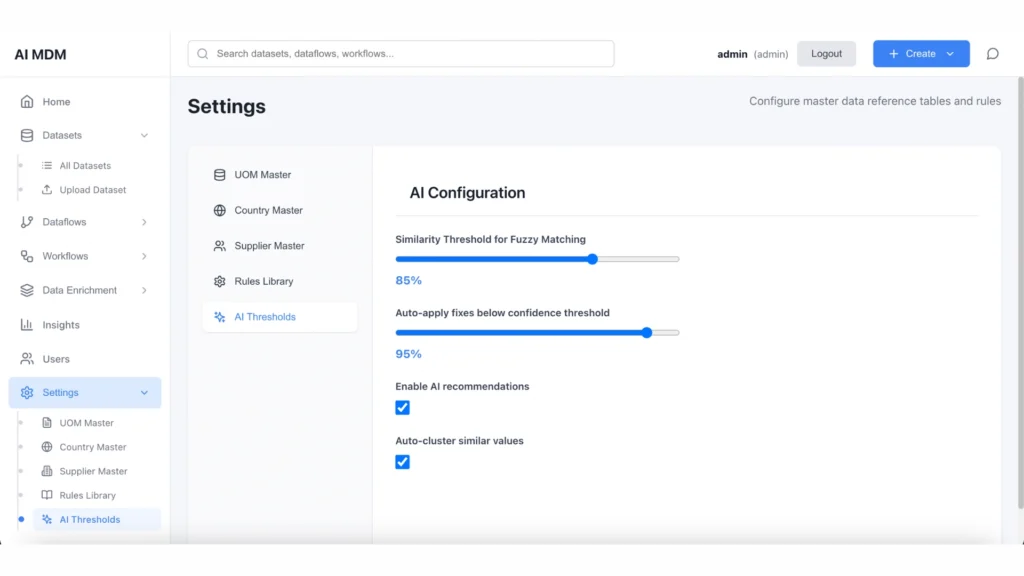
Task: Click the Upload Dataset icon
Action: 47,190
